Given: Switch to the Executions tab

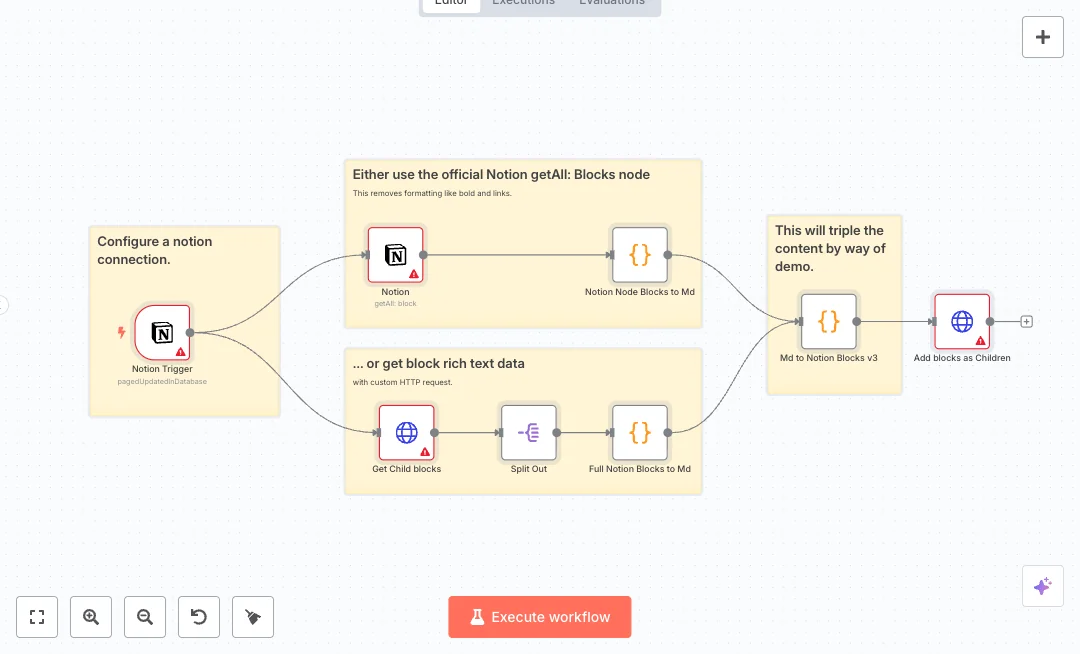Looking at the screenshot, I should pos(523,3).
